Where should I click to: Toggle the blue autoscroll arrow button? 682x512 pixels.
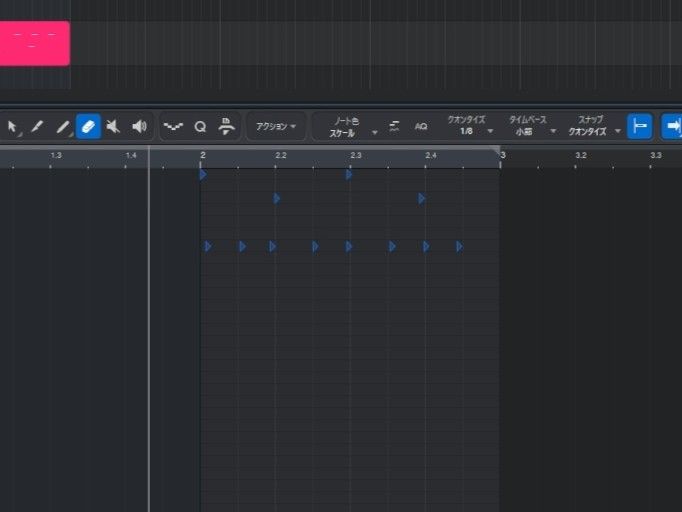click(x=671, y=127)
